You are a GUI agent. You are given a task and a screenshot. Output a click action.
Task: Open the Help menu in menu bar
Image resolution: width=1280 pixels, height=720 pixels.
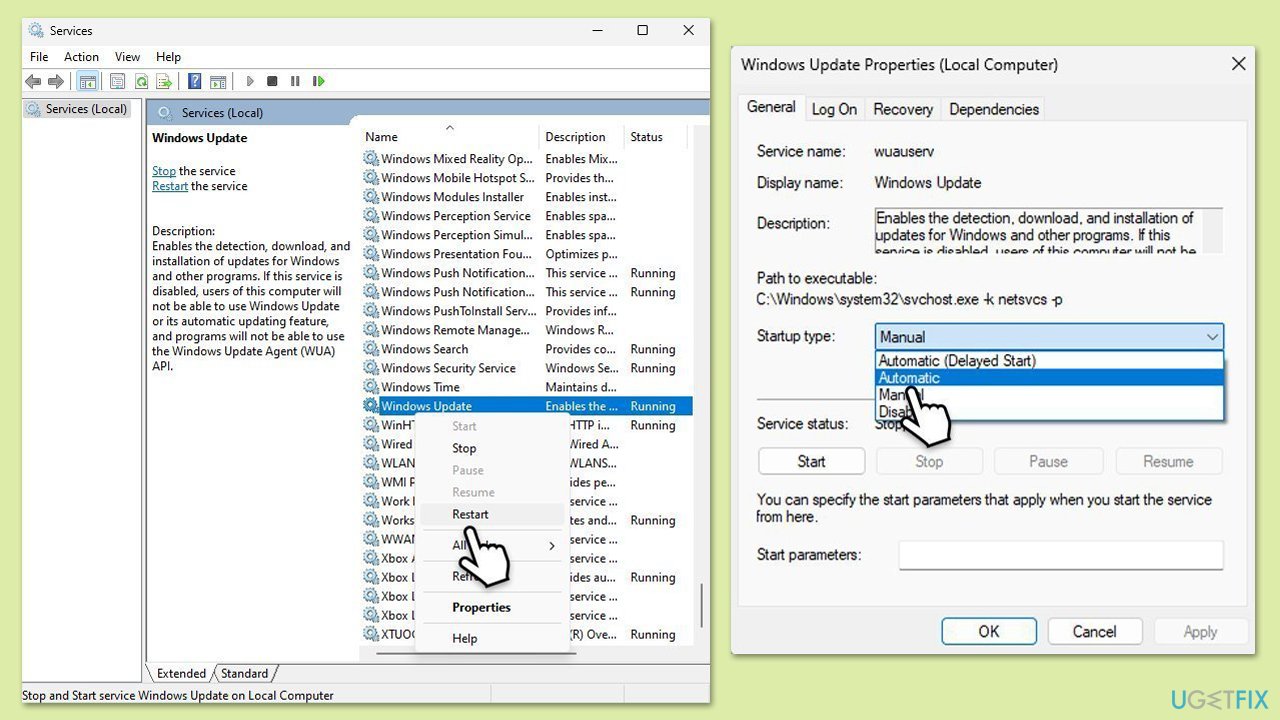(168, 57)
